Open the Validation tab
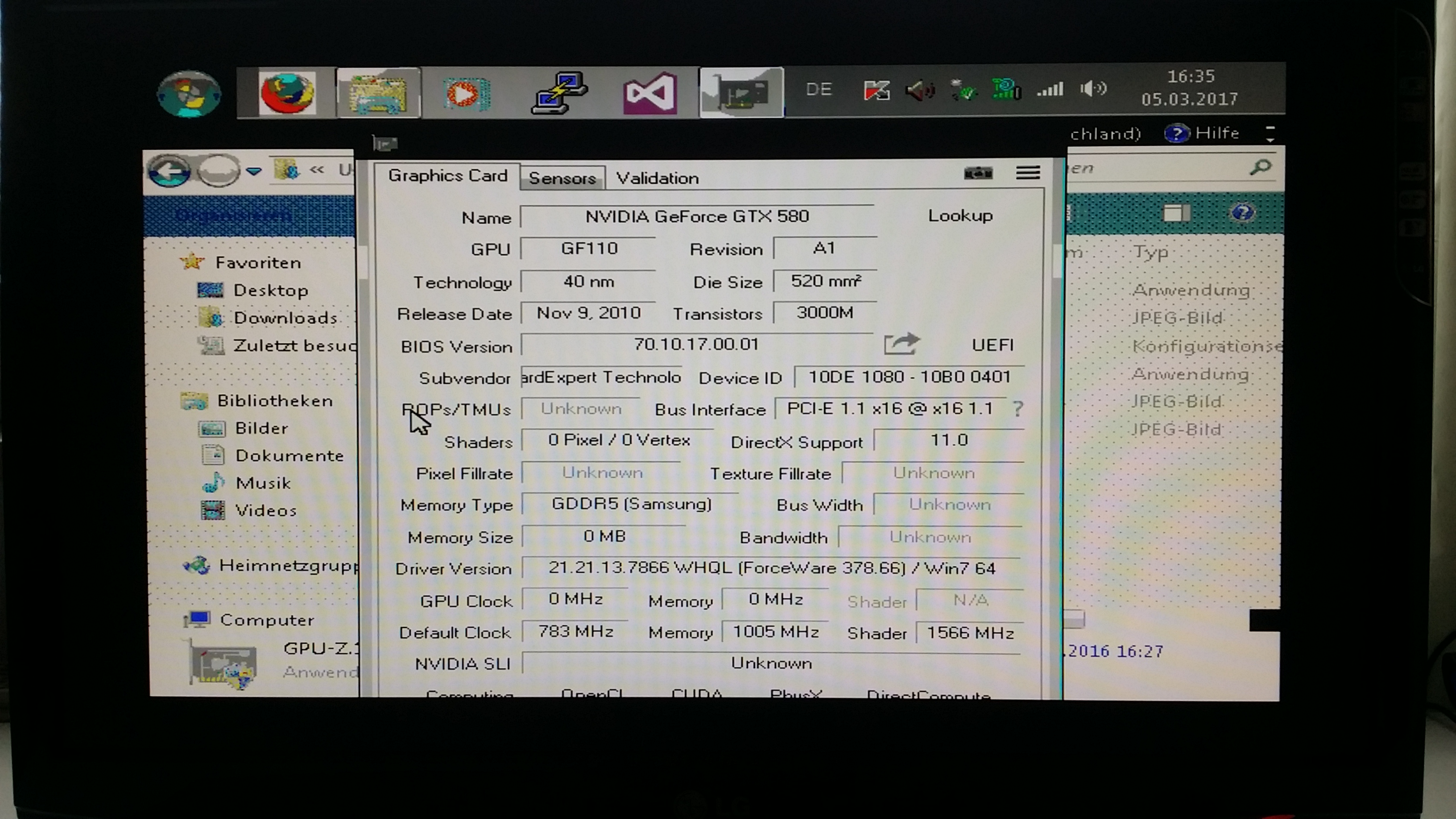The width and height of the screenshot is (1456, 819). pyautogui.click(x=658, y=178)
